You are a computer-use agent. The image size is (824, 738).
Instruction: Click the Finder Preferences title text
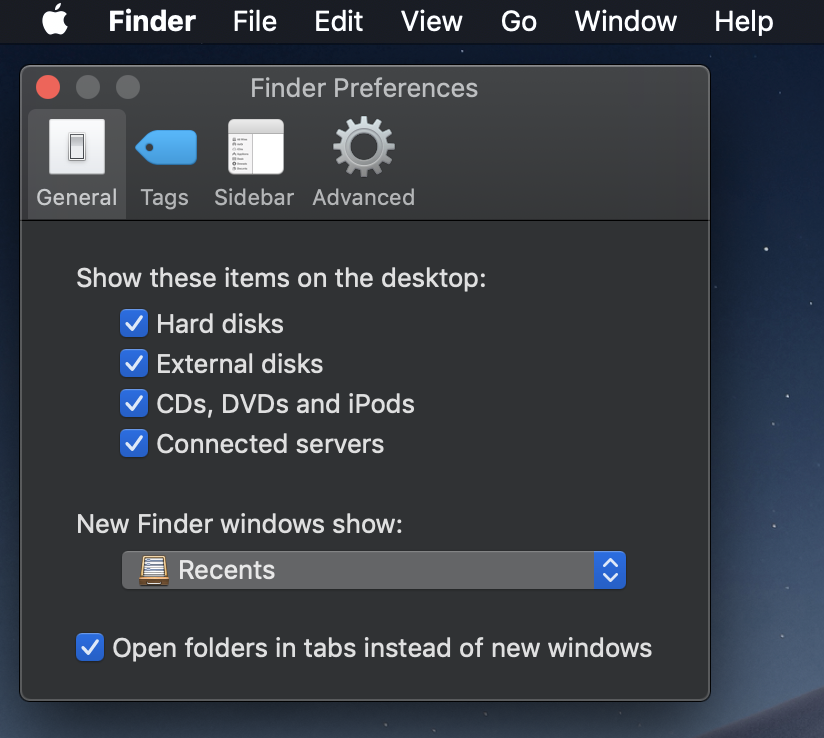pyautogui.click(x=364, y=88)
